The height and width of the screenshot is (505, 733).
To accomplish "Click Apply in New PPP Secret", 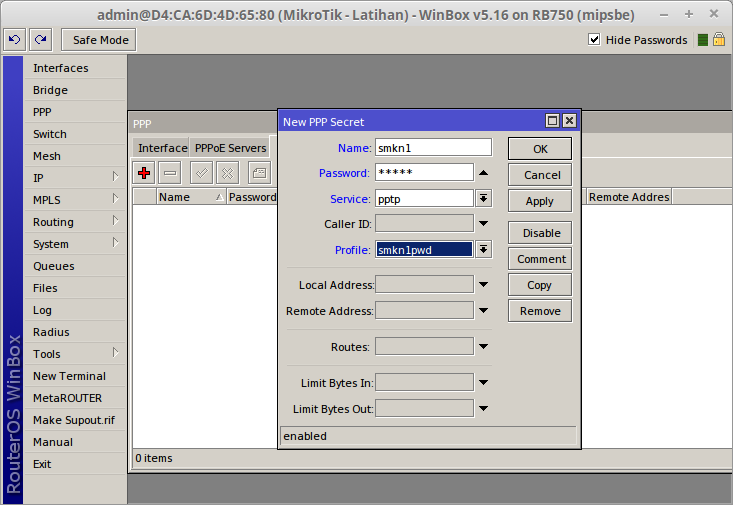I will pyautogui.click(x=540, y=201).
